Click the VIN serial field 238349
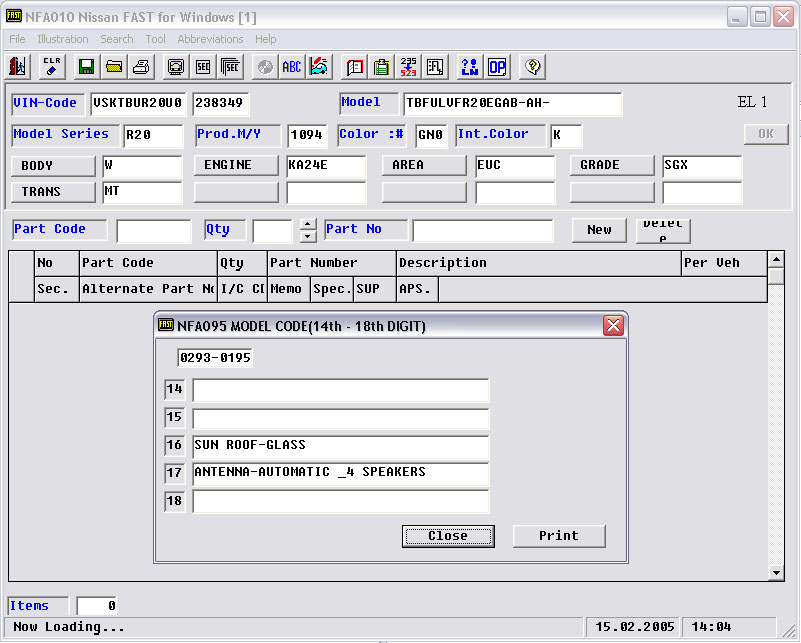 221,103
